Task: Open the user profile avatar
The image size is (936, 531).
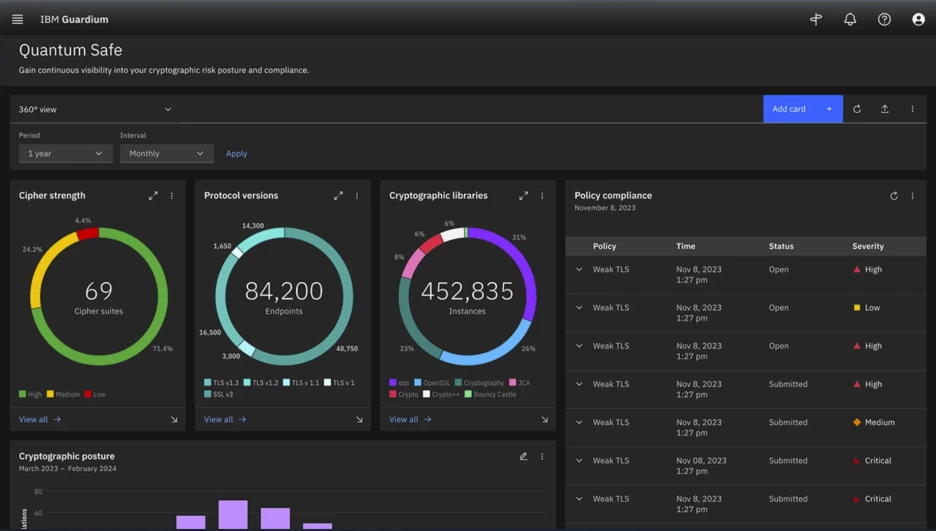Action: (x=918, y=19)
